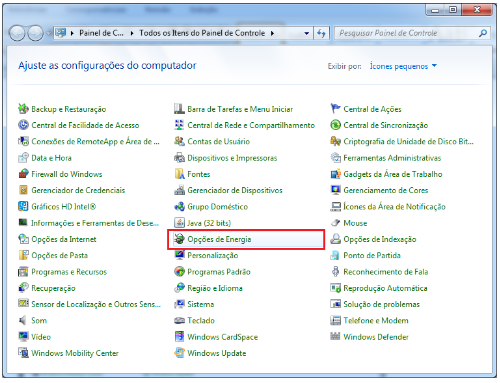Open the Solução de problemas link

[x=381, y=304]
